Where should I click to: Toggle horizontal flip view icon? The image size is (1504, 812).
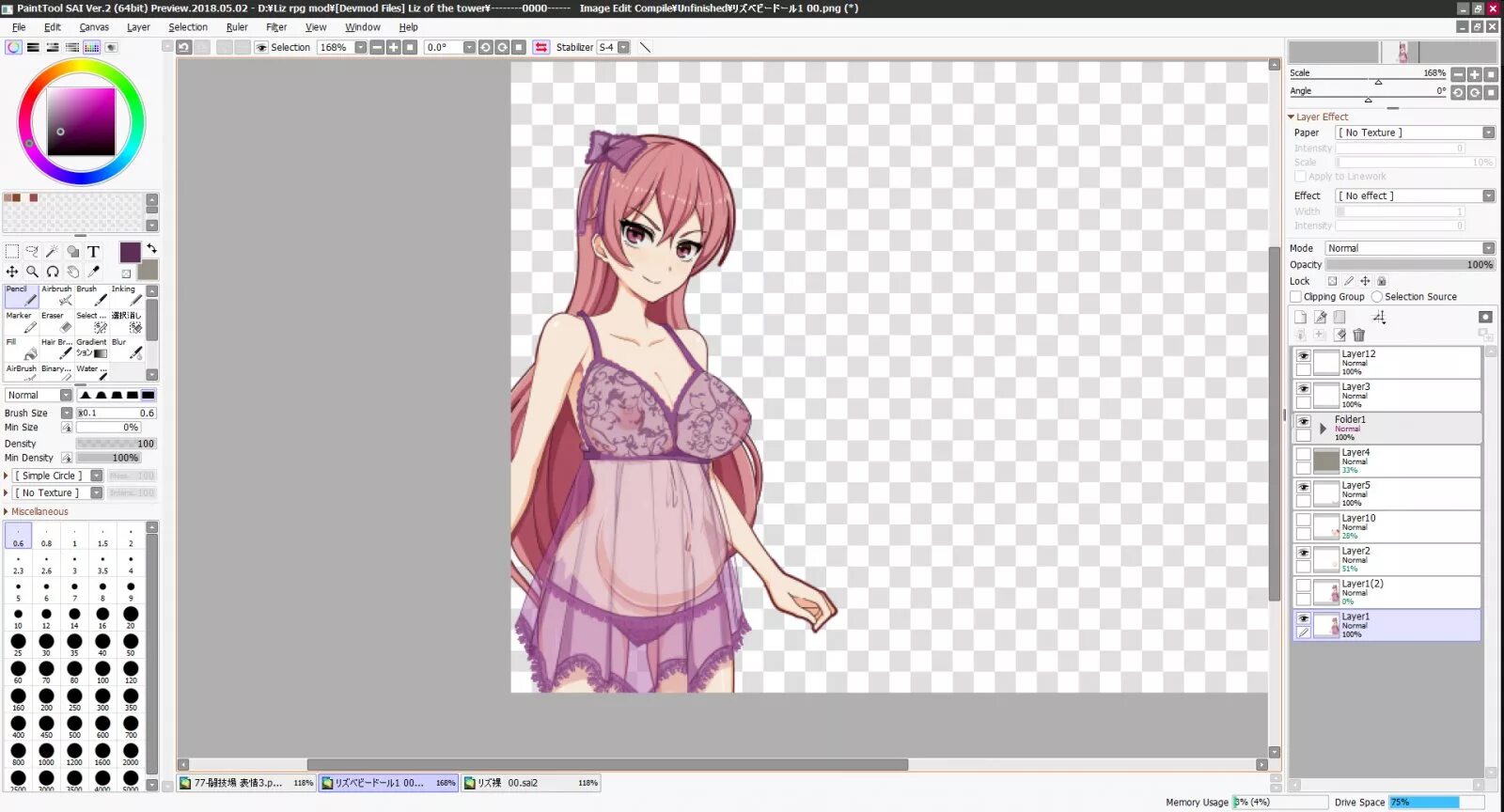click(541, 47)
